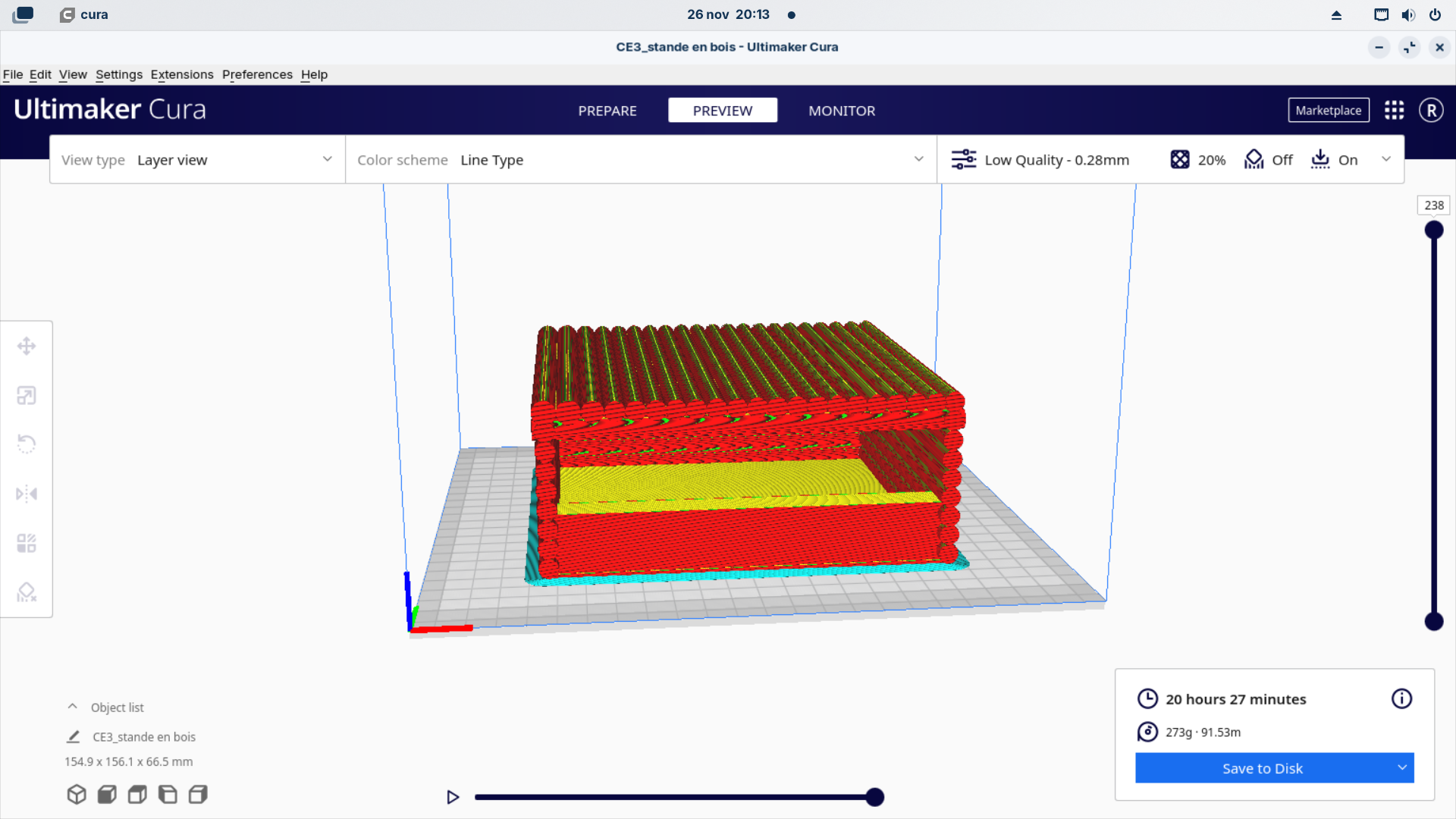The width and height of the screenshot is (1456, 819).
Task: Open the Preferences menu
Action: click(257, 74)
